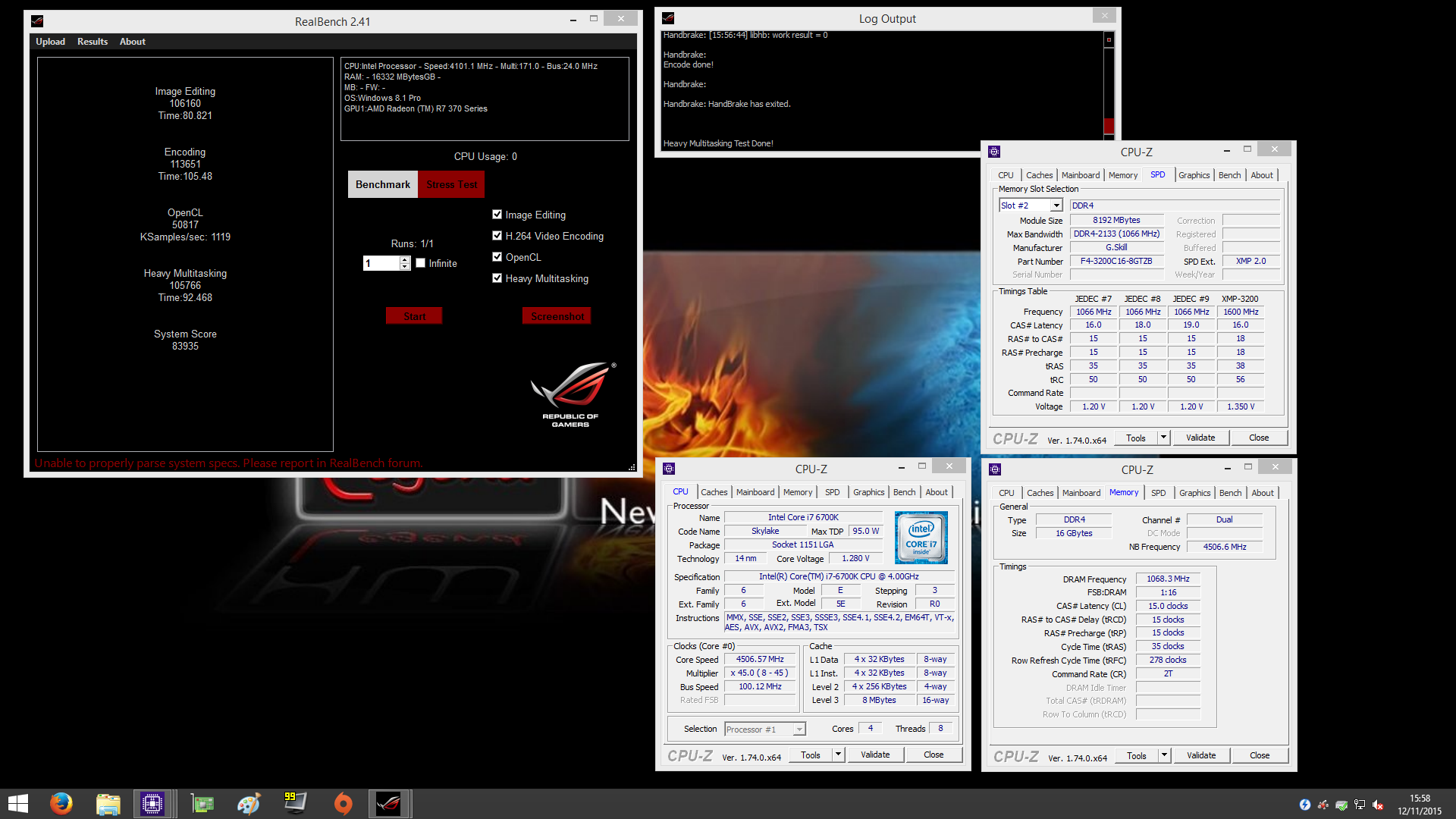Image resolution: width=1456 pixels, height=819 pixels.
Task: Click the DRAM Frequency 1068.3 MHz value
Action: (x=1168, y=579)
